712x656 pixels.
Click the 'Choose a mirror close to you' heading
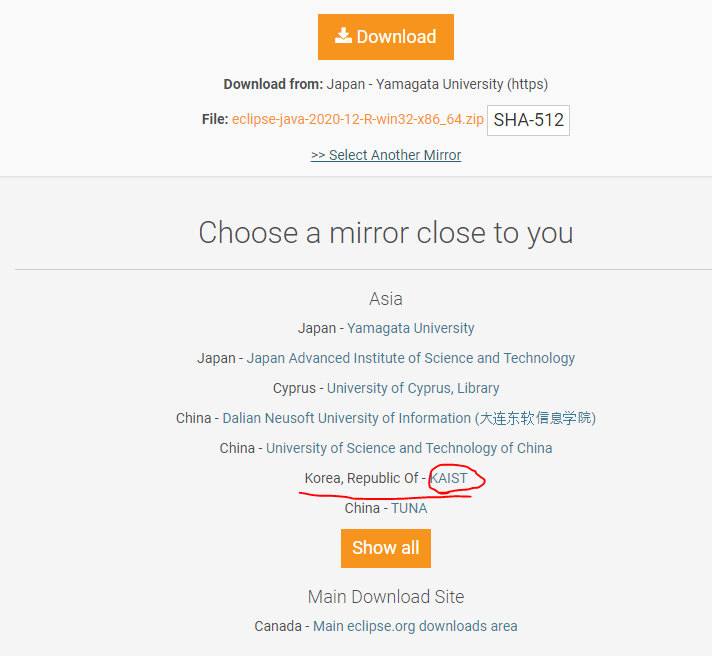click(386, 233)
